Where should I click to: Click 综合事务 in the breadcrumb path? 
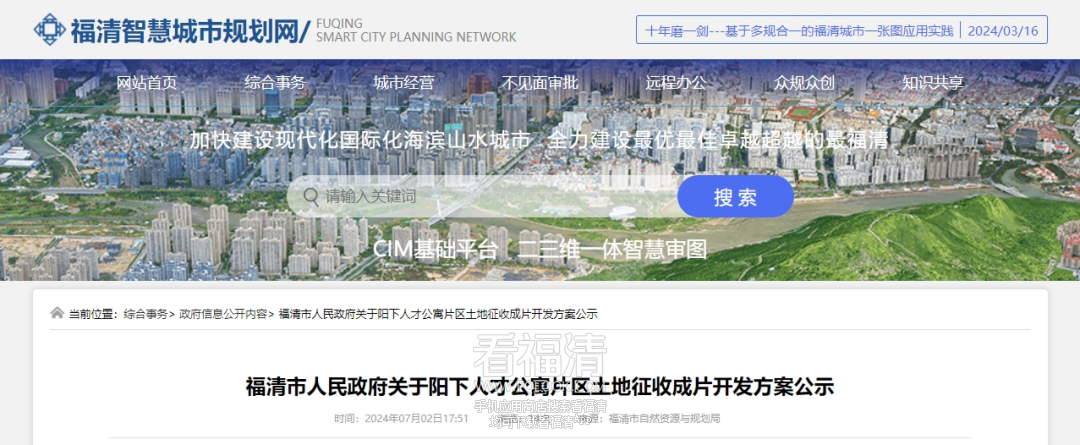tap(146, 314)
